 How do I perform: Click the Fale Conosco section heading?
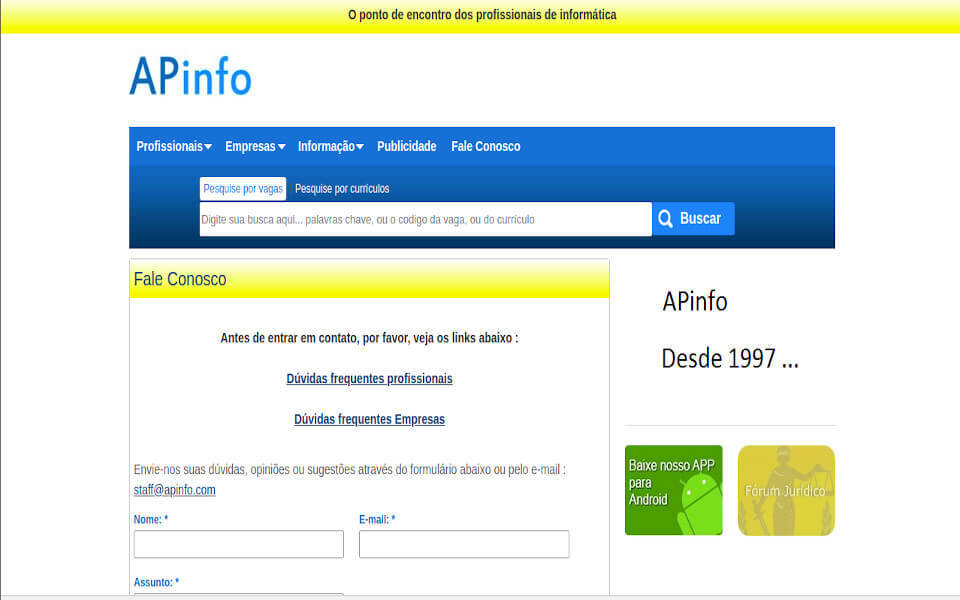[180, 279]
